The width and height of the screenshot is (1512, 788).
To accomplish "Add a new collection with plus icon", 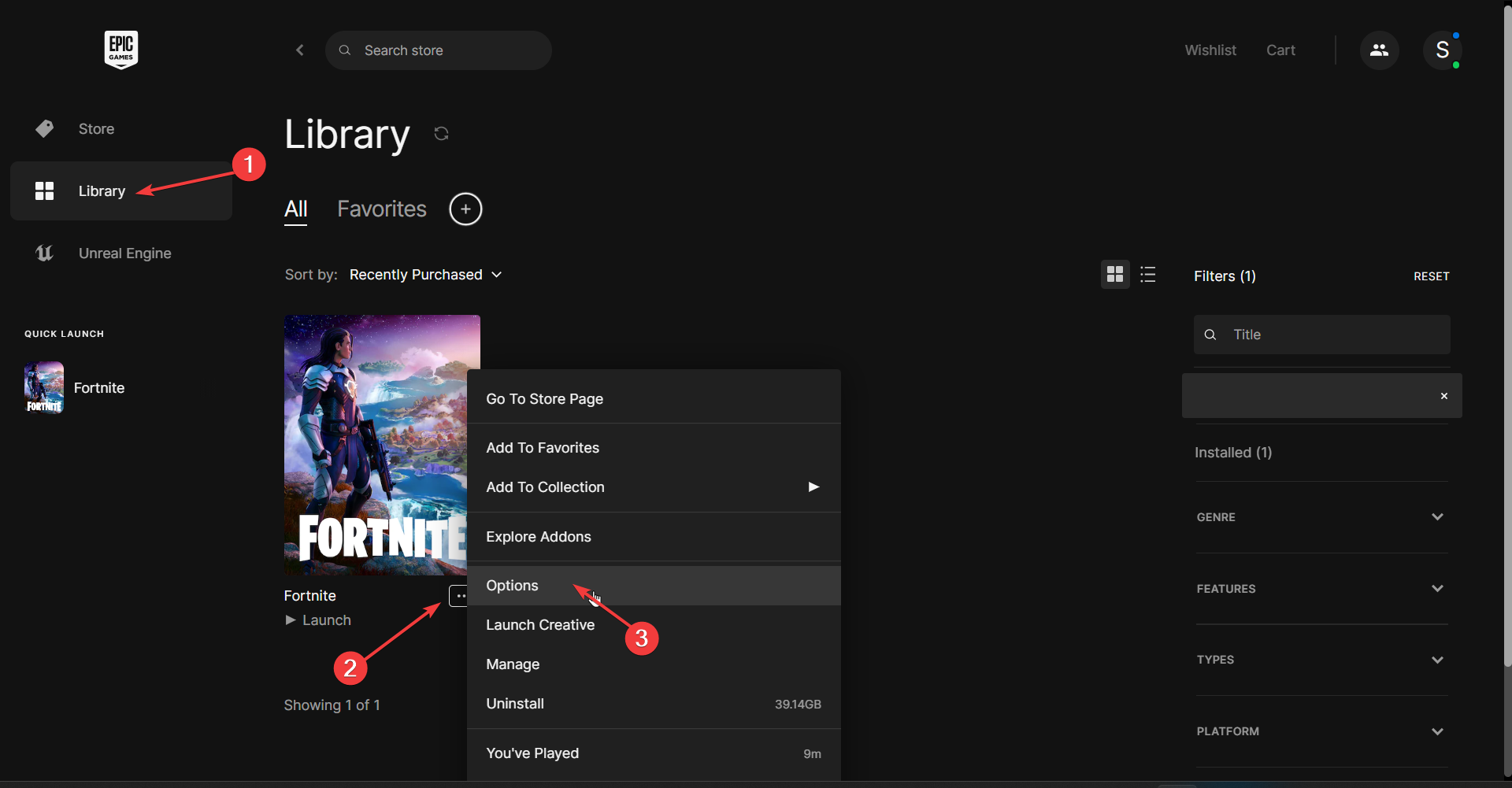I will coord(465,209).
